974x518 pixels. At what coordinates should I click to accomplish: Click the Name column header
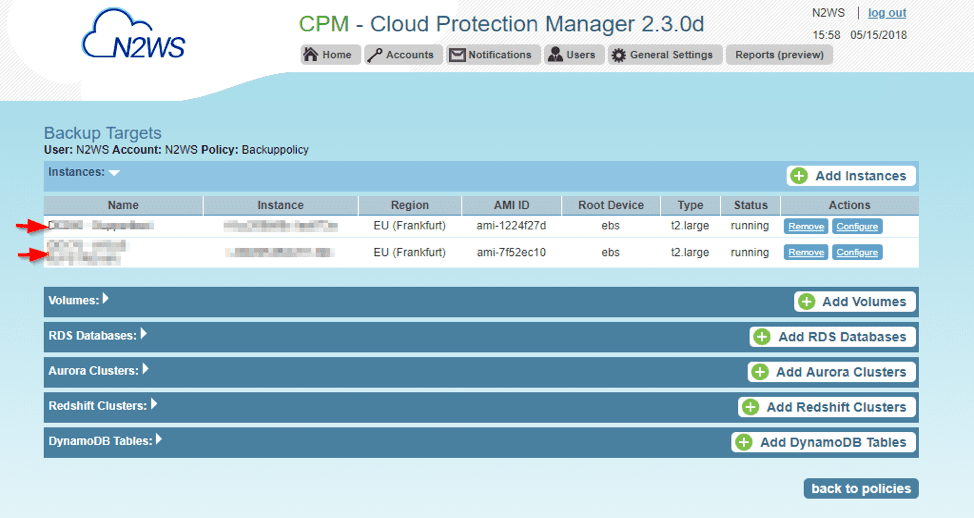(123, 205)
